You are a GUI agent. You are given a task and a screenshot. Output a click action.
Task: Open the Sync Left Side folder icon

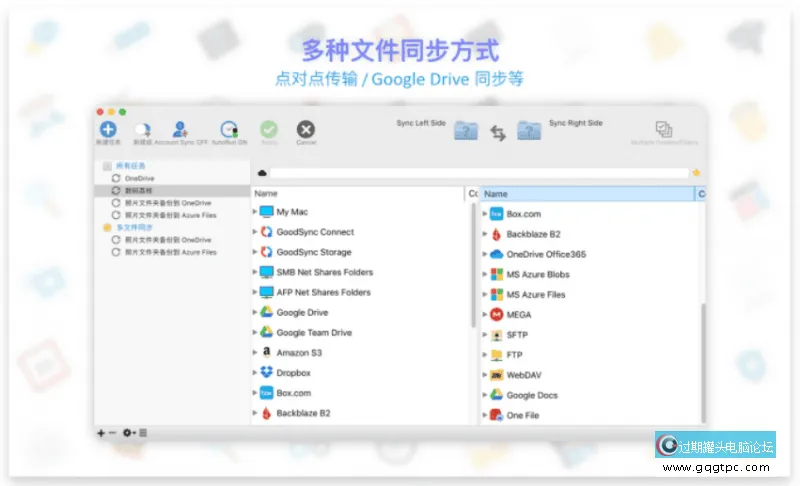466,131
